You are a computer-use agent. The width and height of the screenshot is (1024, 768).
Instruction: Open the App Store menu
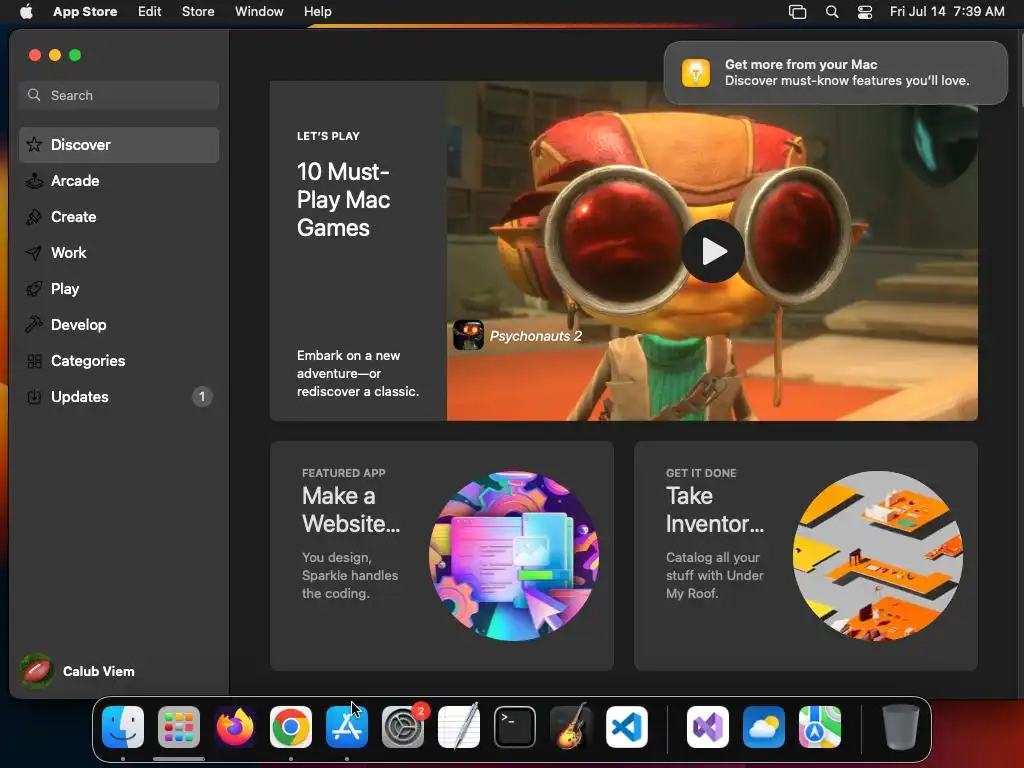(85, 11)
